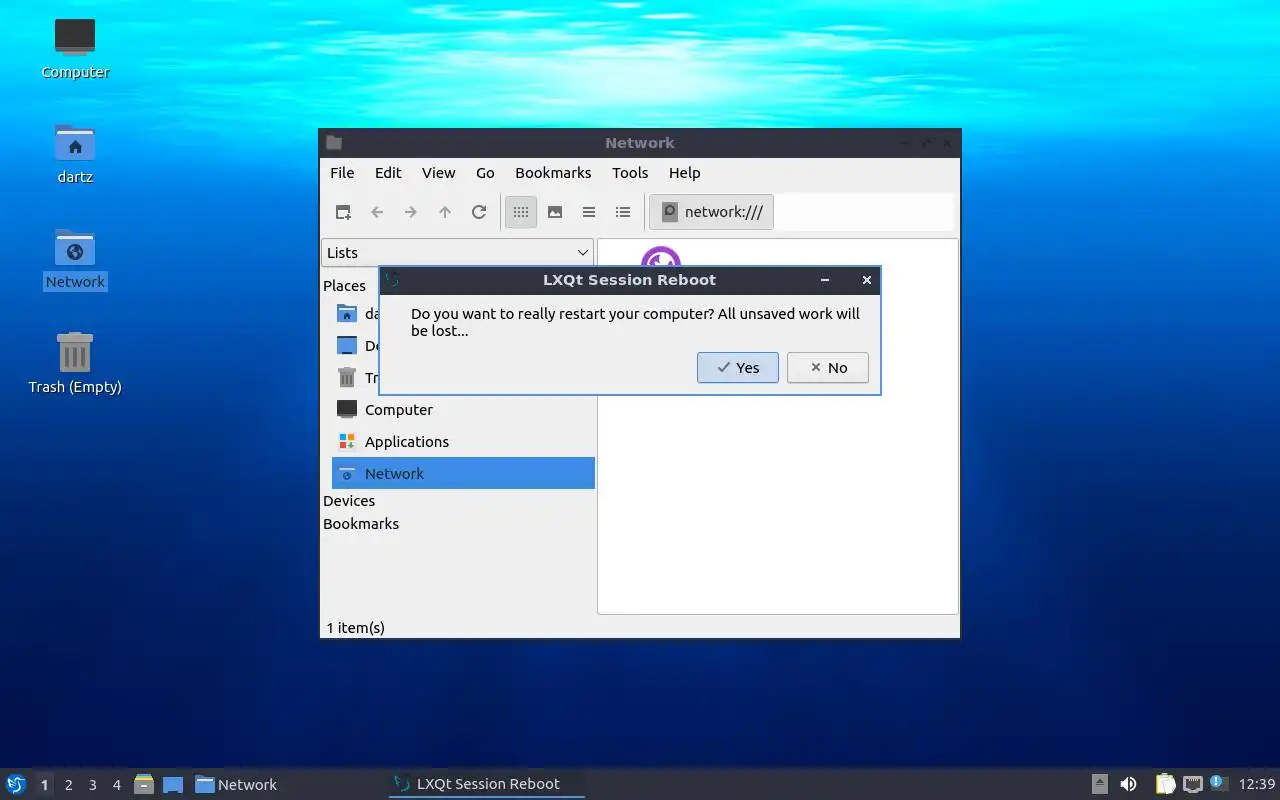Click the removable media eject tray icon
Screen dimensions: 1280x800
point(1100,784)
